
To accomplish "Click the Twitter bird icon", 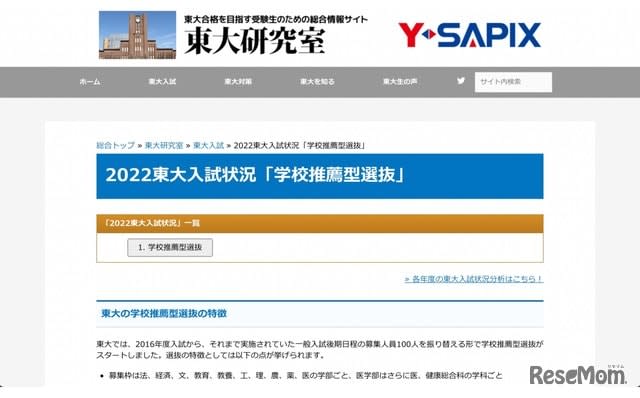I will (x=461, y=81).
